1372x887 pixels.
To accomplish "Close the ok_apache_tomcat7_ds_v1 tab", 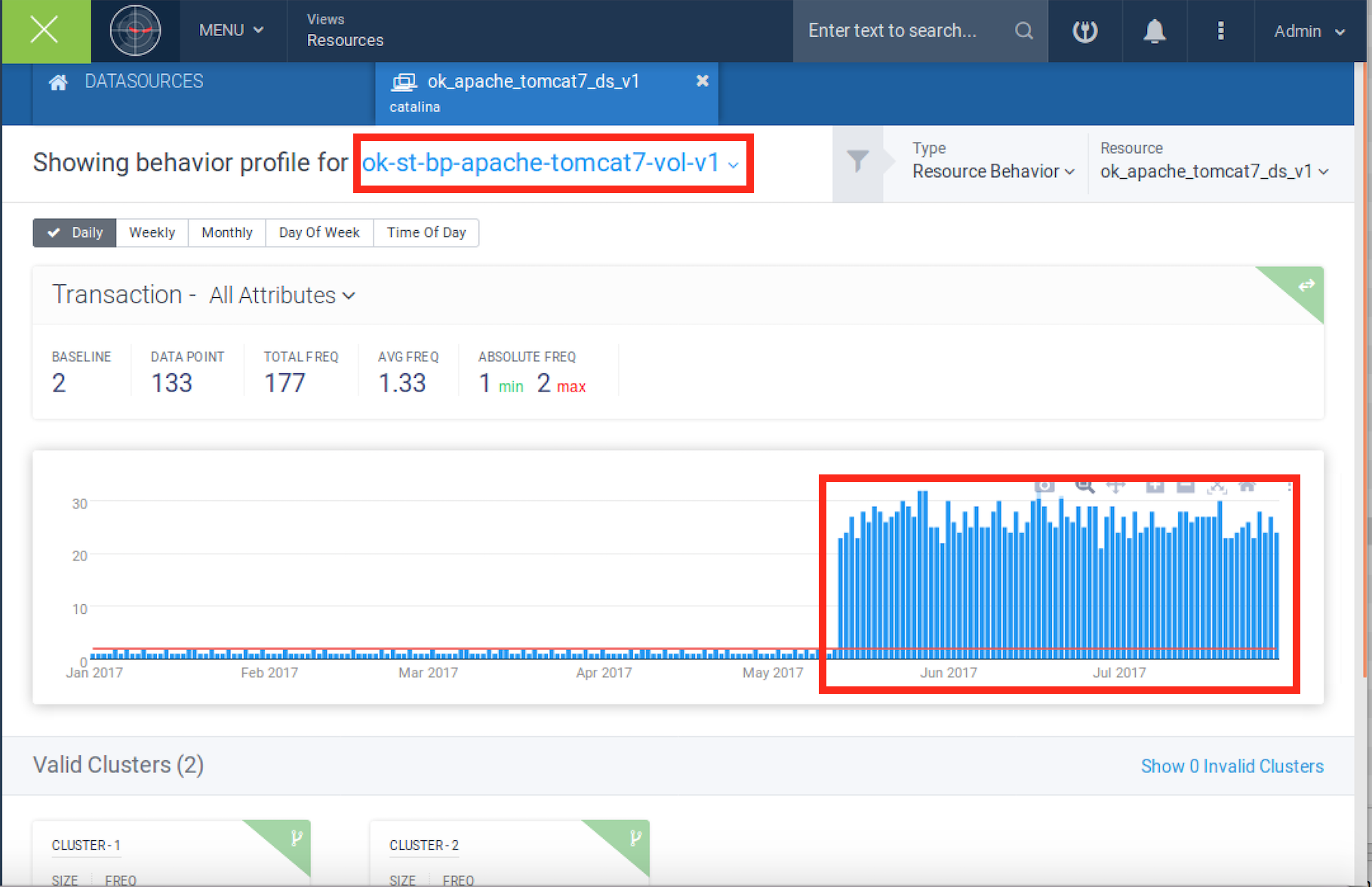I will [702, 81].
